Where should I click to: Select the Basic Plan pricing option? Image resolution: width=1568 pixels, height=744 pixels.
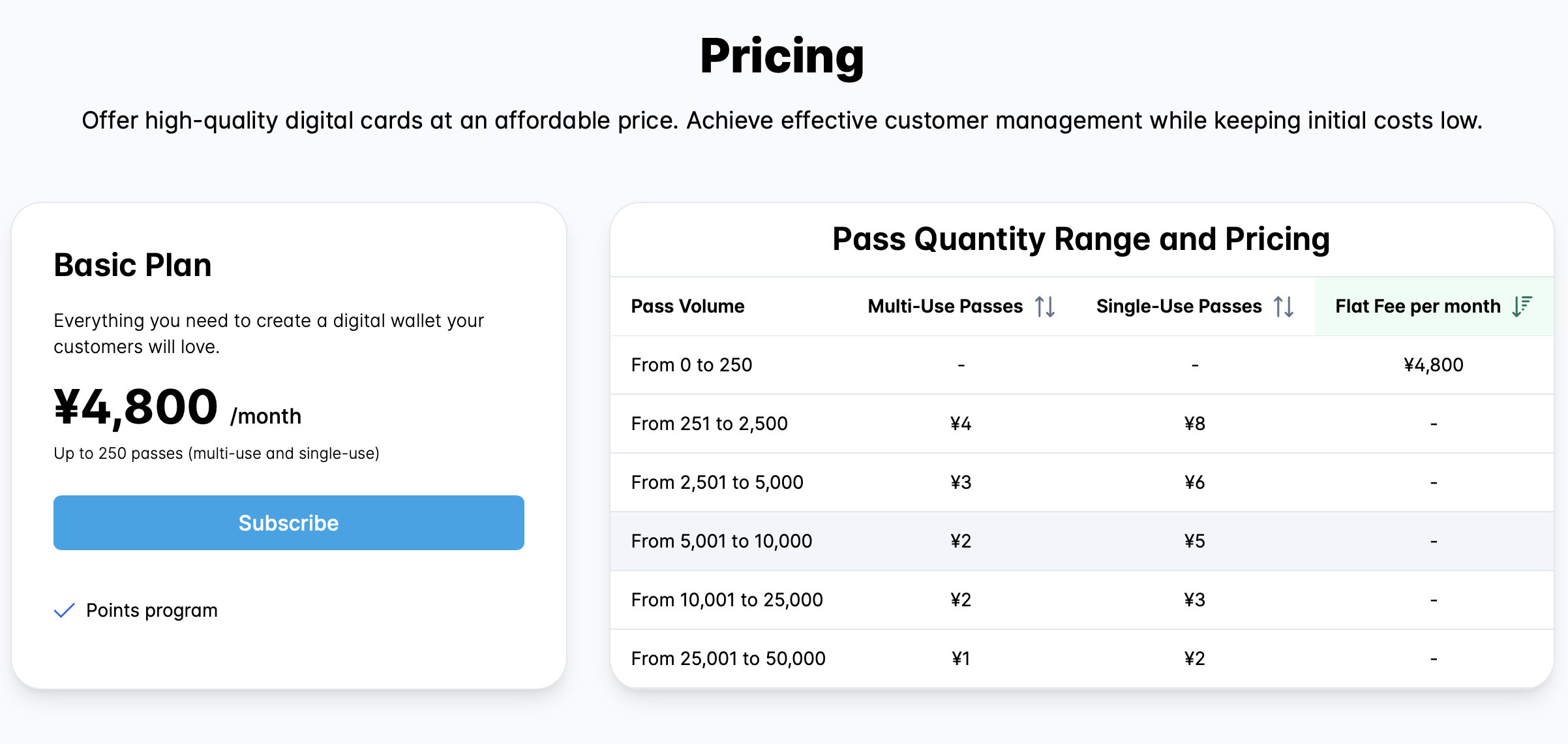[x=288, y=522]
